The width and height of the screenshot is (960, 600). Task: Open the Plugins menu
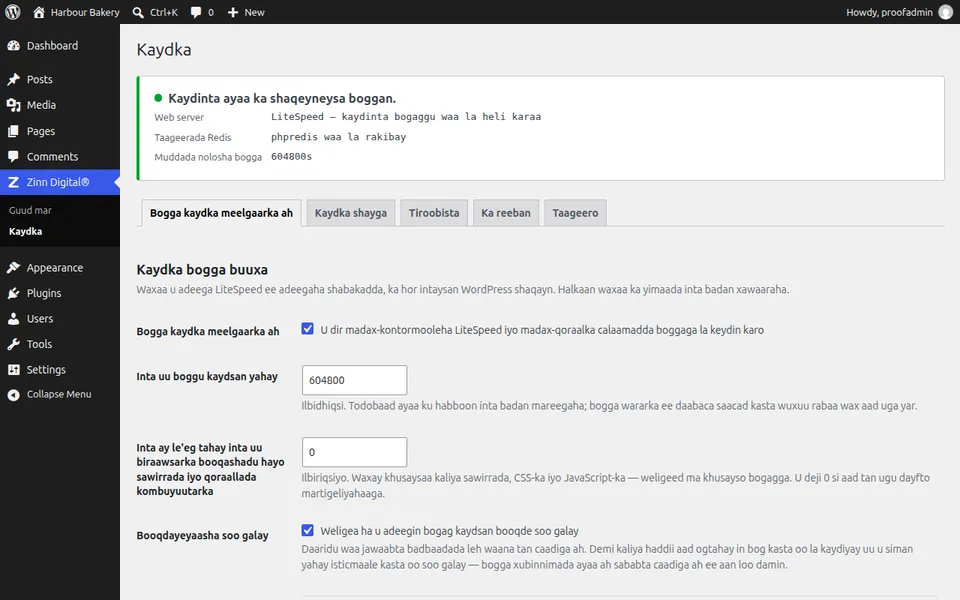[x=60, y=293]
